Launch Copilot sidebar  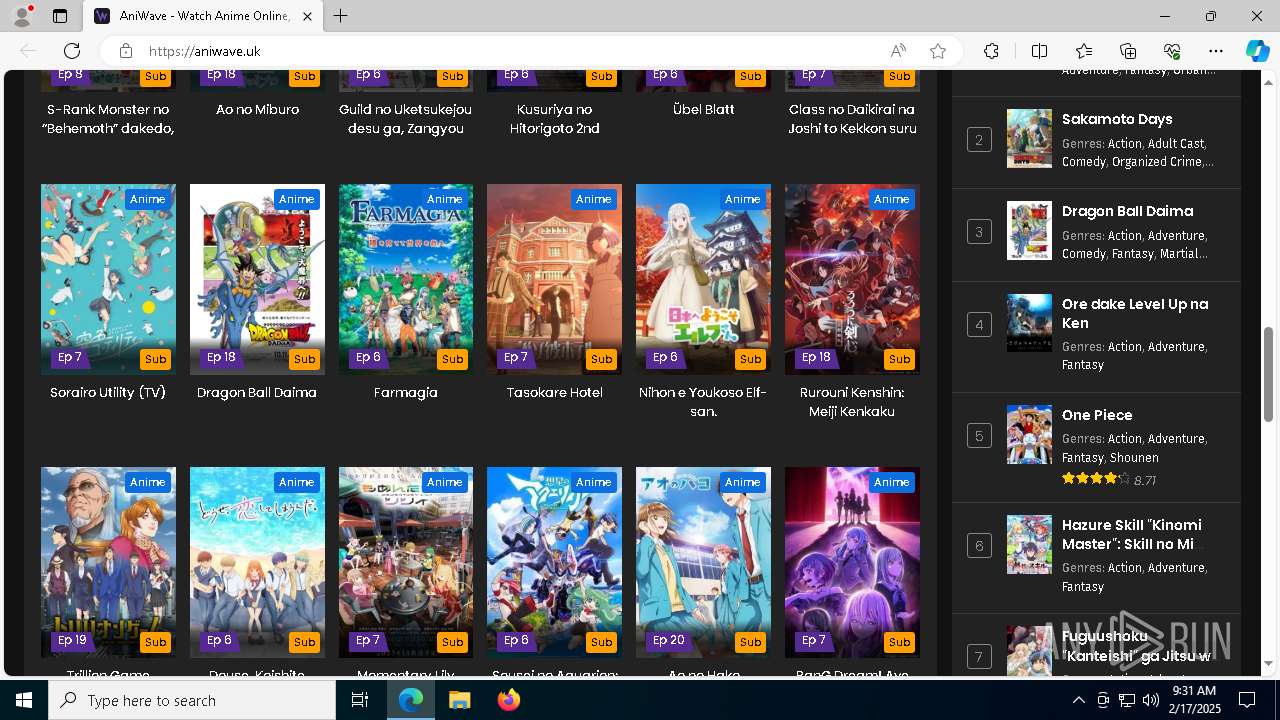(1257, 51)
